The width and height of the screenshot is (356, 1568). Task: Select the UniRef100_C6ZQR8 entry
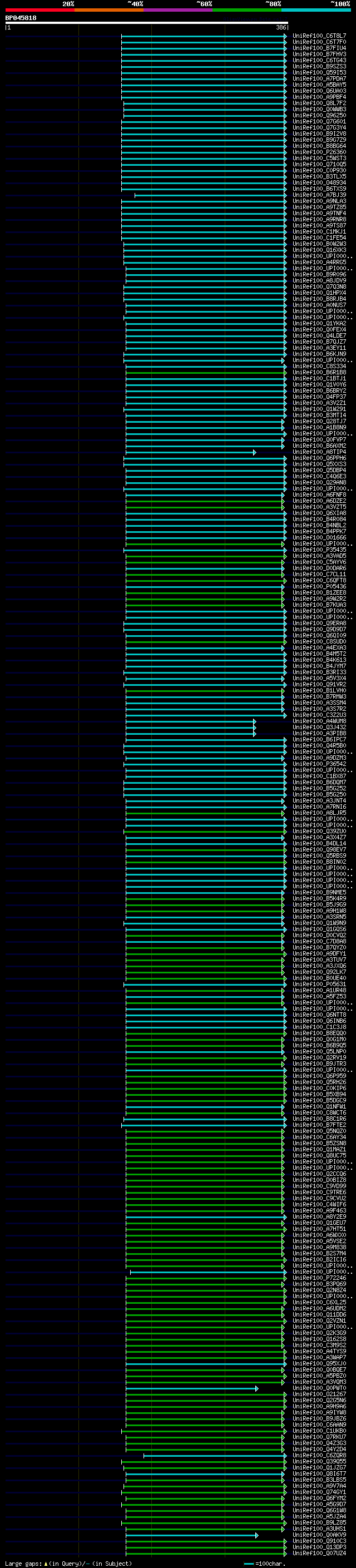319,1456
